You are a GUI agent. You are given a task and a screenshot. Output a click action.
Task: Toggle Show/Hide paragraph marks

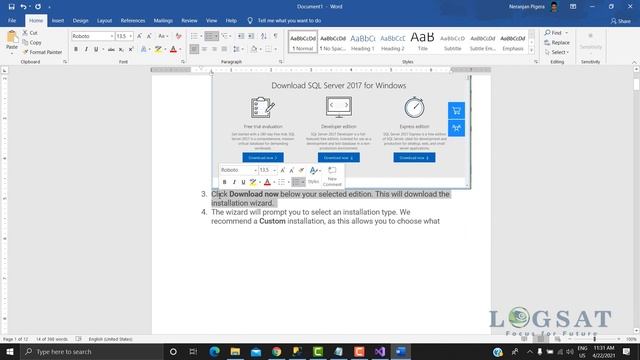(276, 36)
